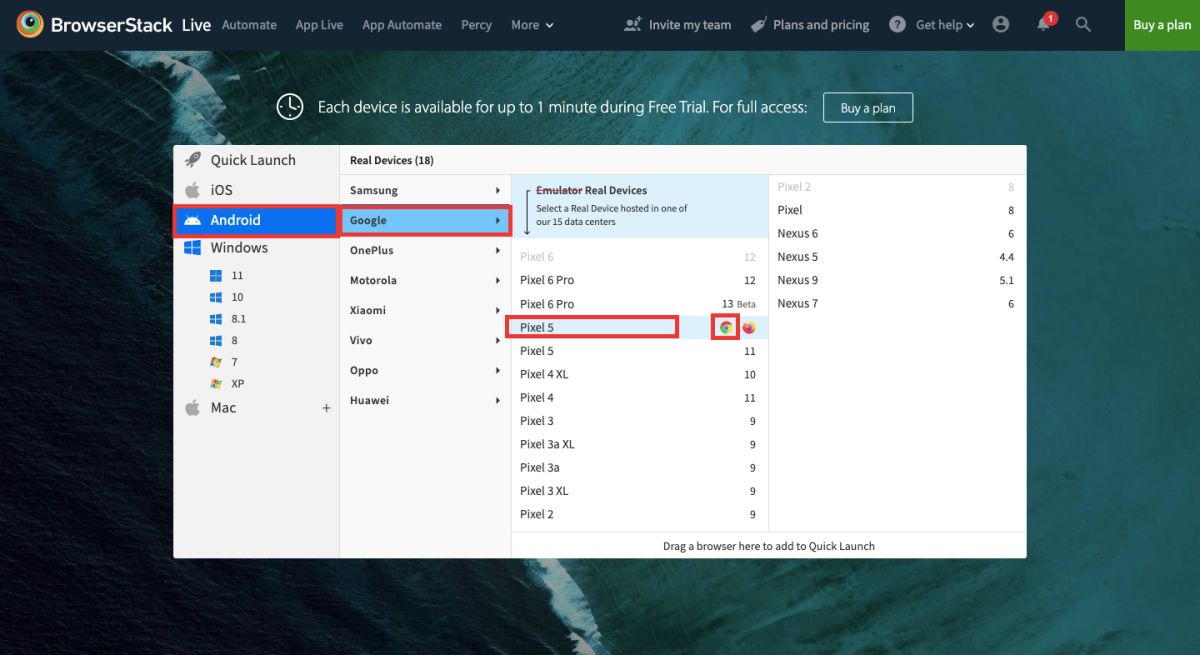Click the Android robot icon
1200x655 pixels.
[193, 220]
